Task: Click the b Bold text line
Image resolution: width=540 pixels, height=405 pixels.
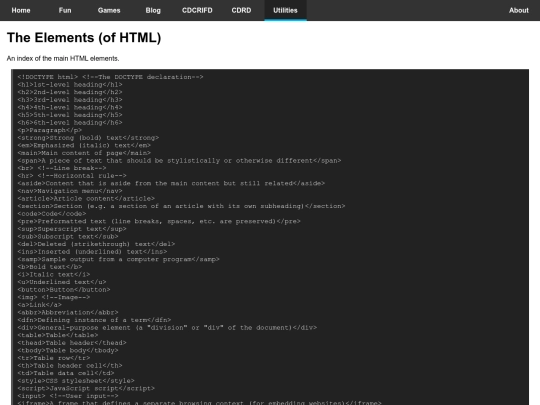Action: [x=50, y=267]
